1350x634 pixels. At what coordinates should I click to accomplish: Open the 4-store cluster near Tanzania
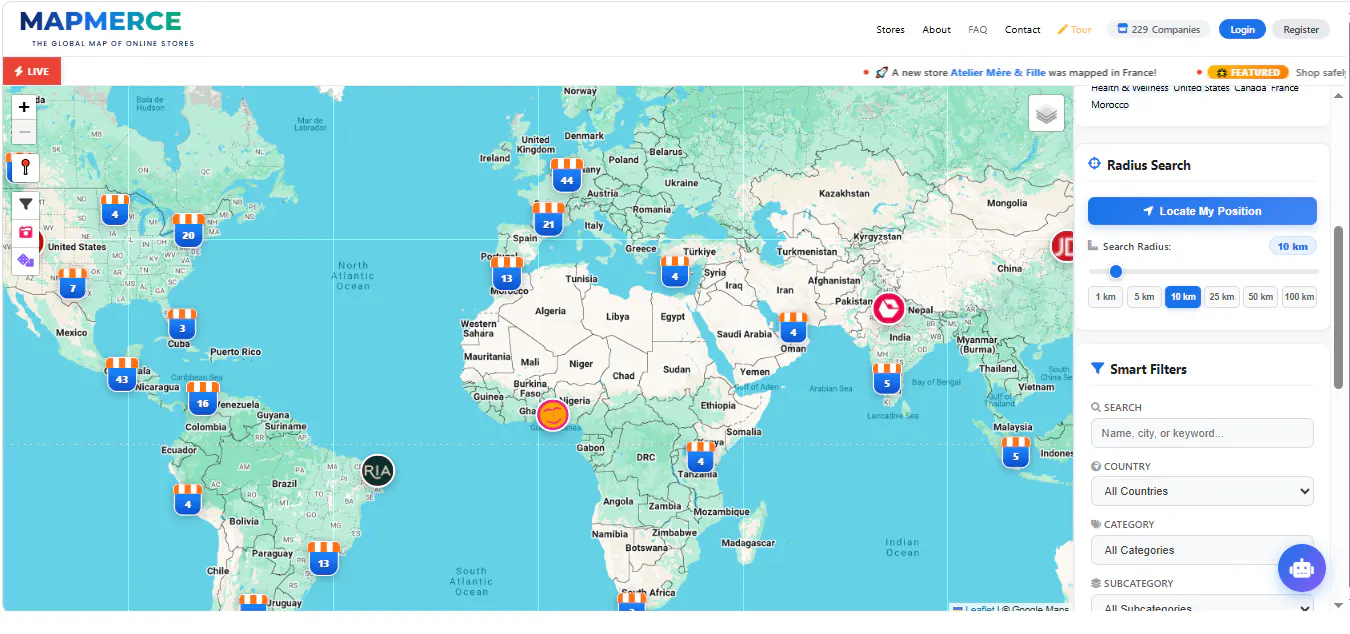(x=701, y=456)
